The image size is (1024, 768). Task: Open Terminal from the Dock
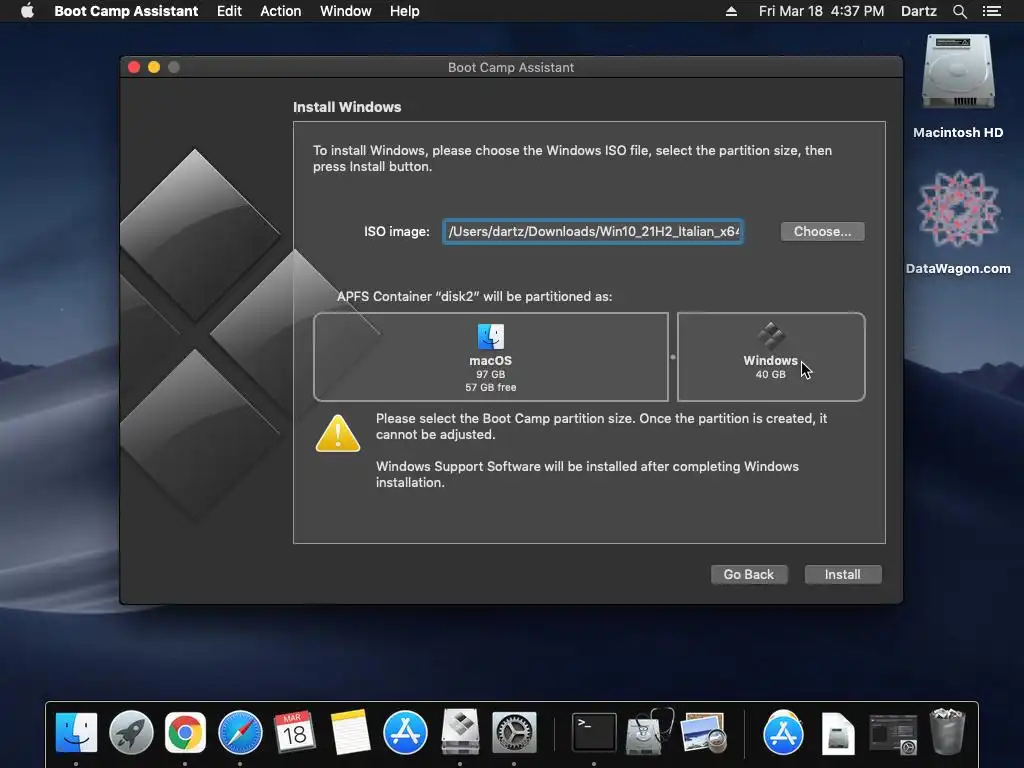click(594, 732)
